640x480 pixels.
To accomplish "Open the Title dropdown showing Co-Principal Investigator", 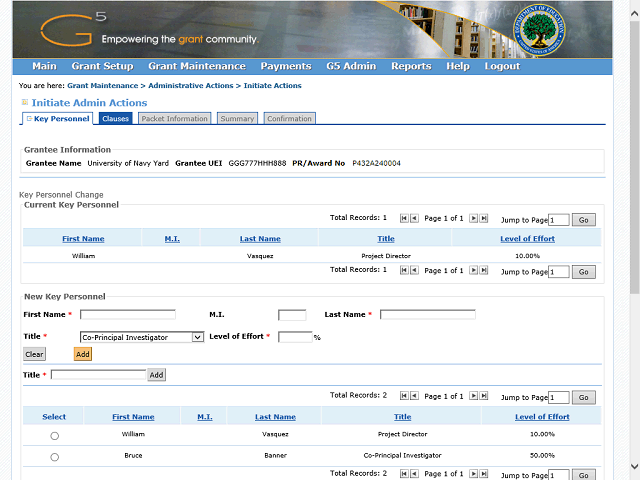I will (x=142, y=337).
